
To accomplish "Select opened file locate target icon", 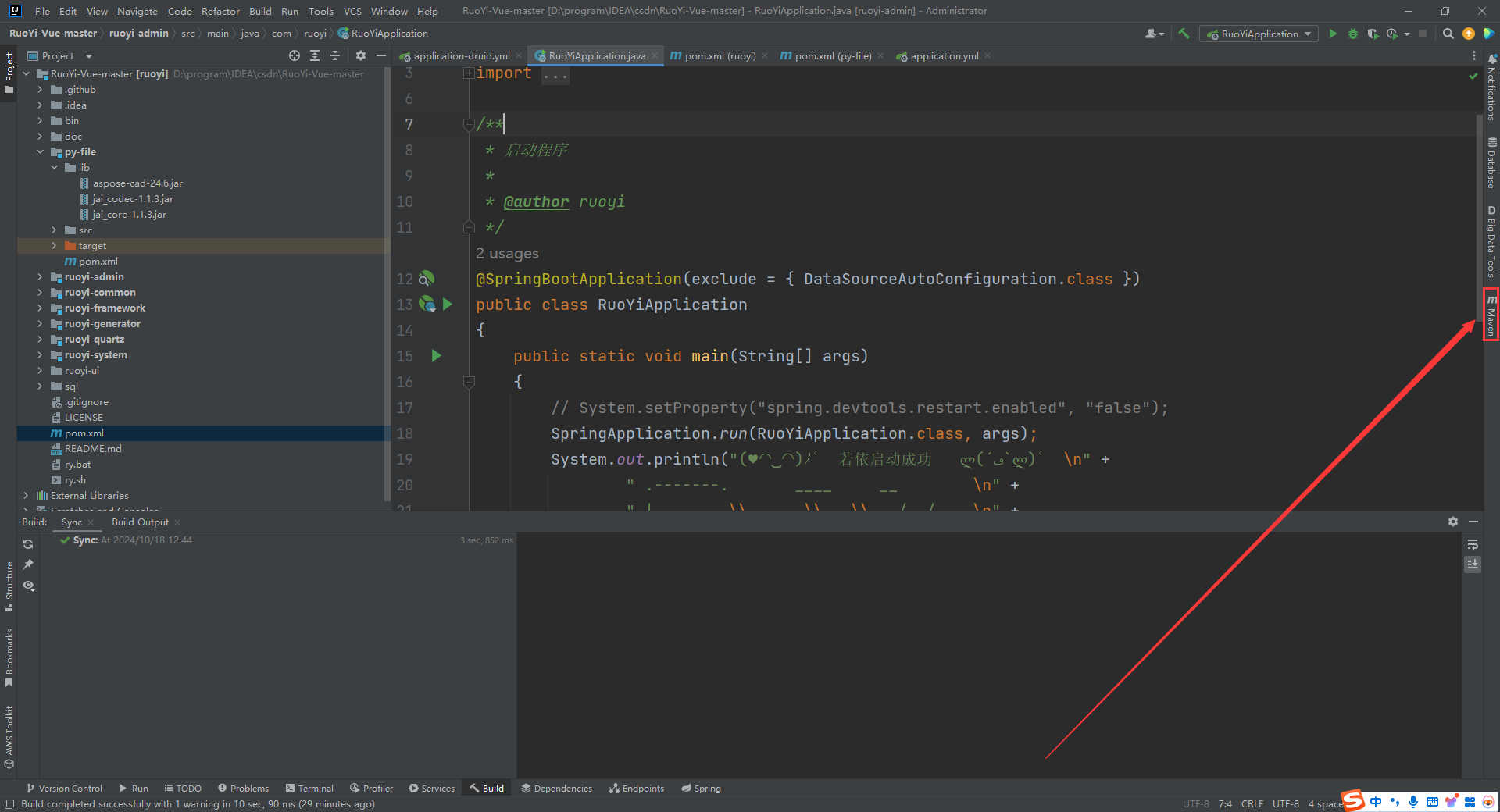I will pyautogui.click(x=295, y=55).
